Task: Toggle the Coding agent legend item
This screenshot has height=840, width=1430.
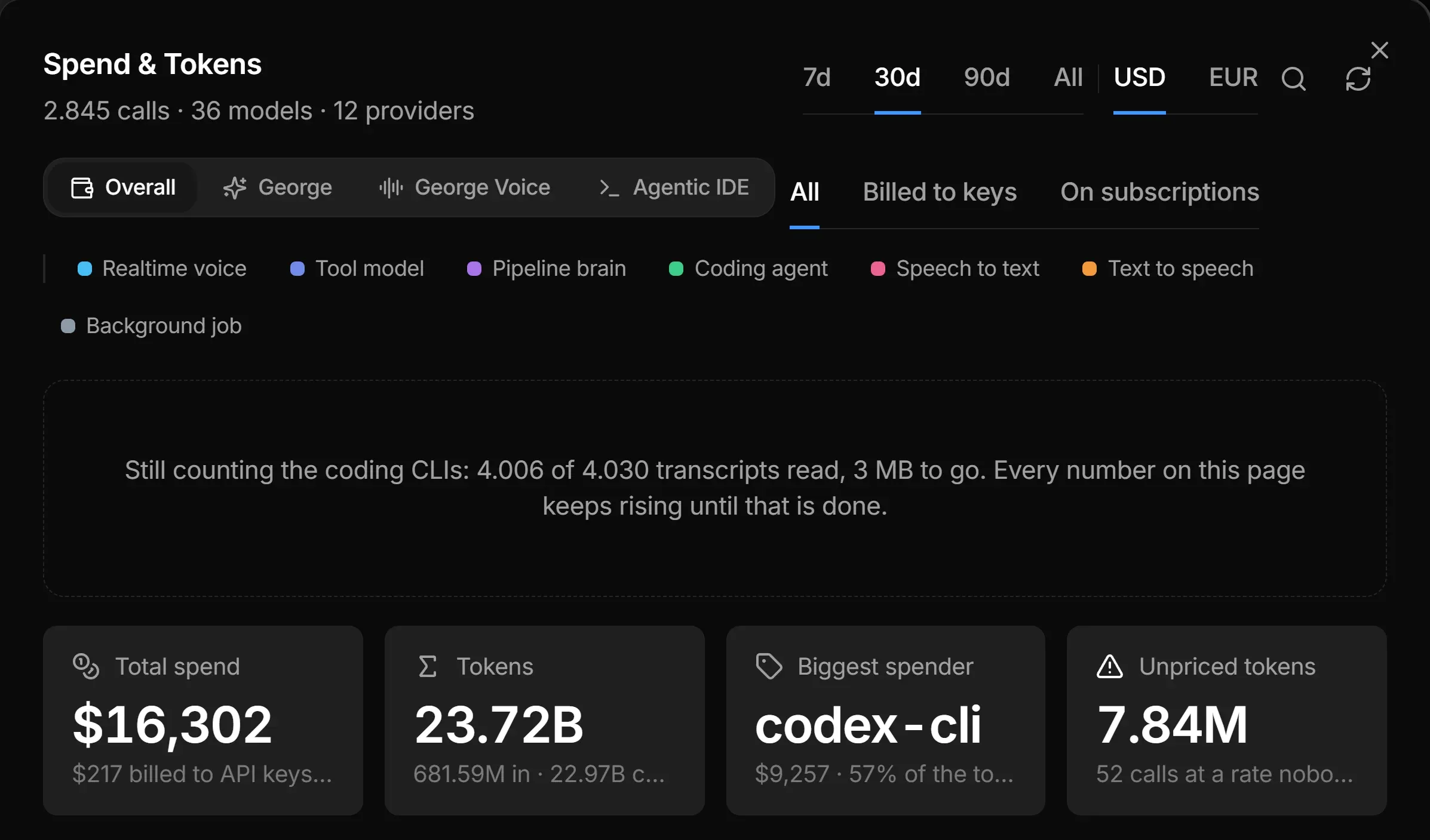Action: click(x=748, y=269)
